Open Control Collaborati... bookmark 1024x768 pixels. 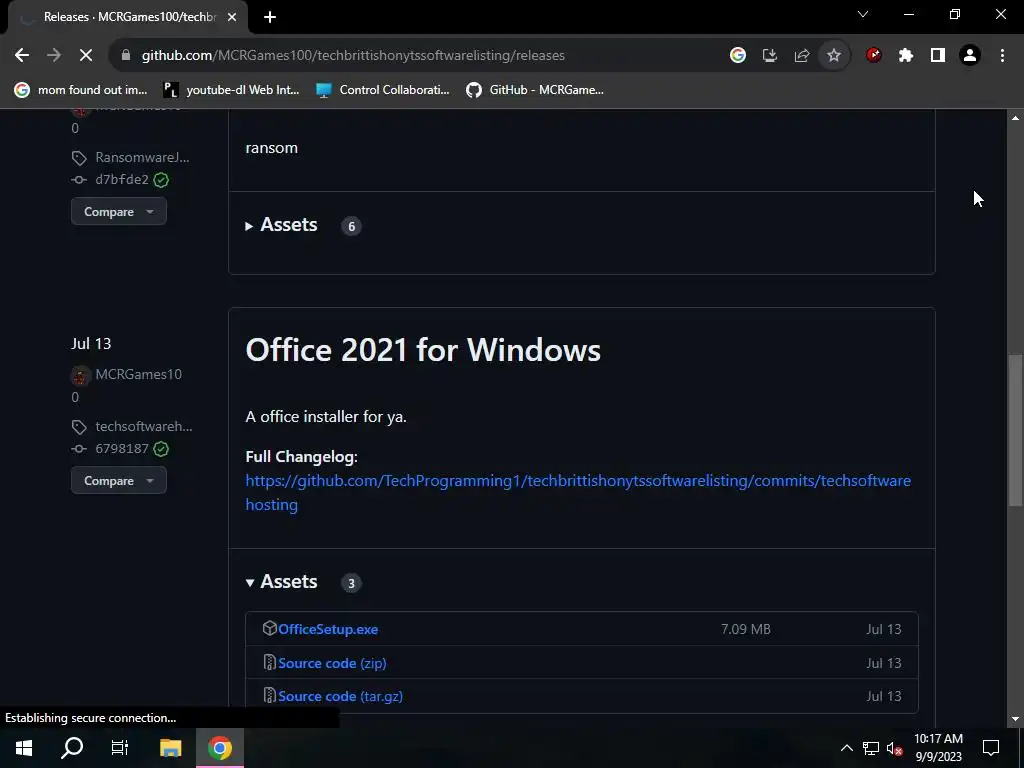coord(383,90)
